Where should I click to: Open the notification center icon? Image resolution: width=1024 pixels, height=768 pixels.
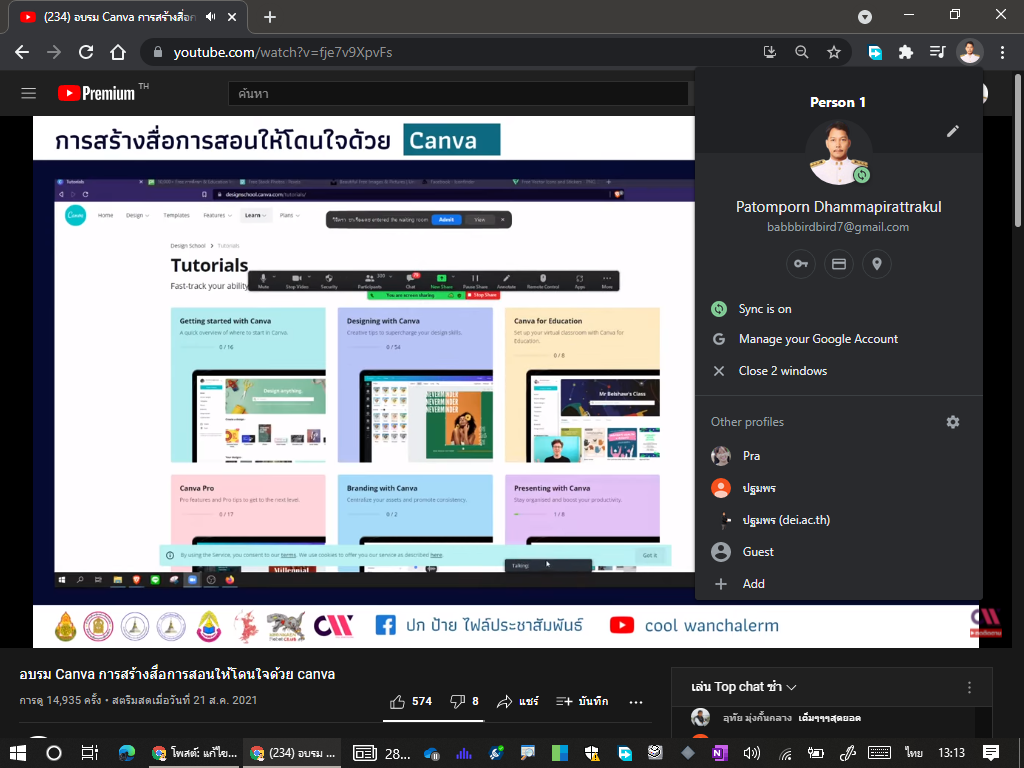coord(991,753)
